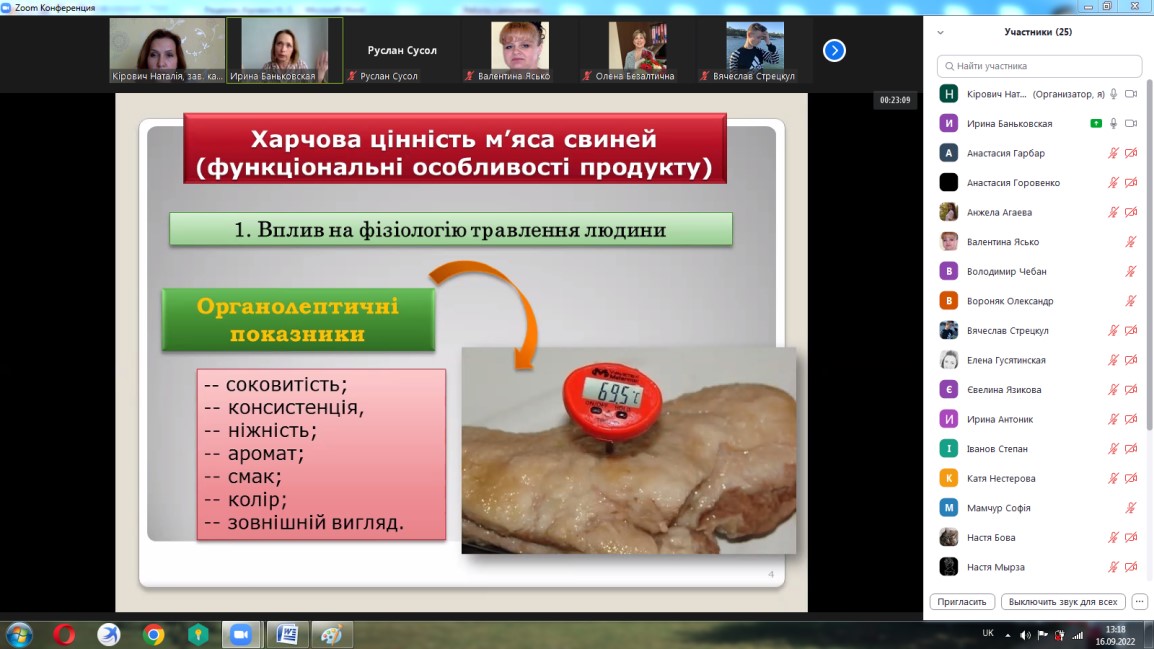
Task: Click Выключить звук для всех button
Action: click(x=1063, y=602)
